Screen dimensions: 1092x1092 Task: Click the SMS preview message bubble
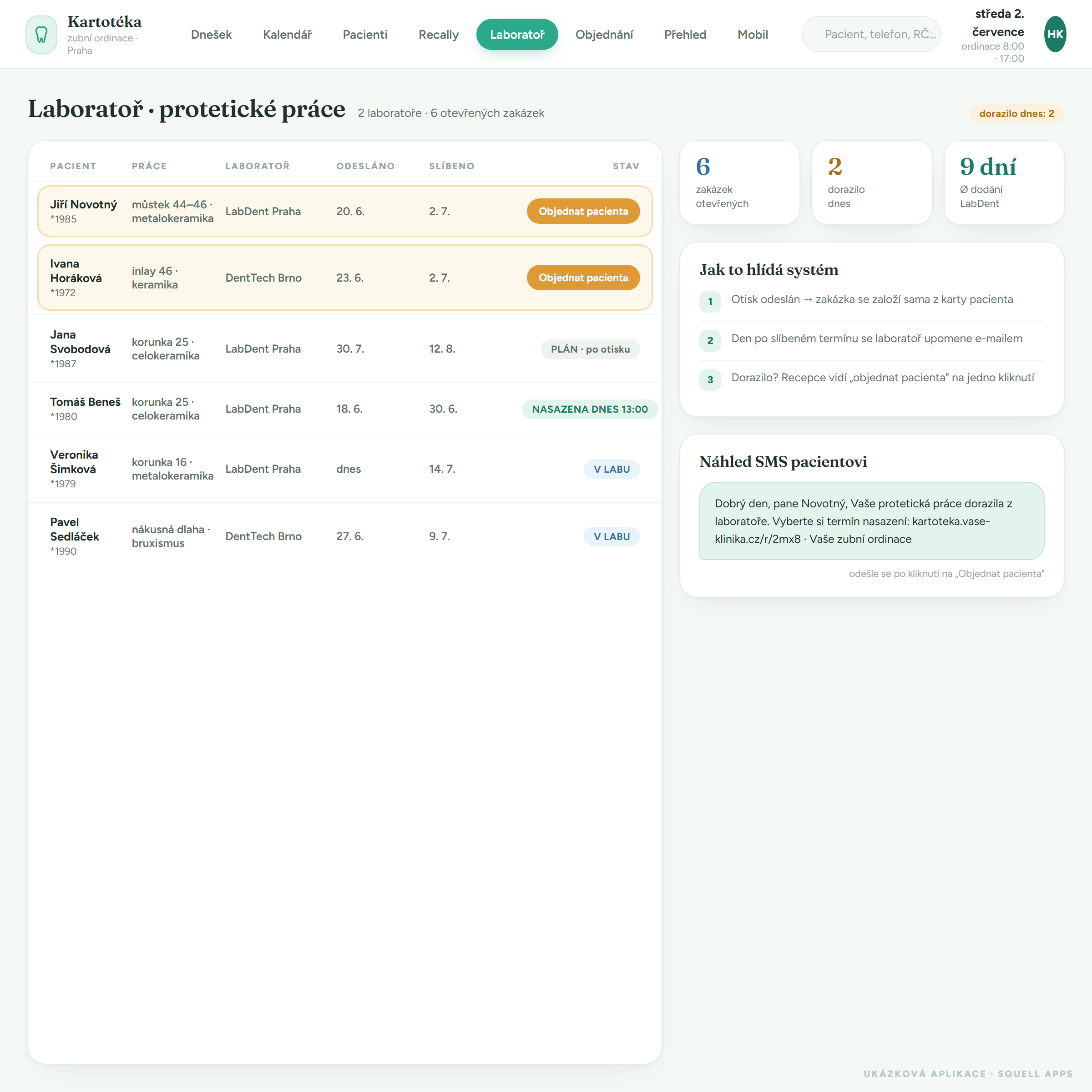[871, 521]
